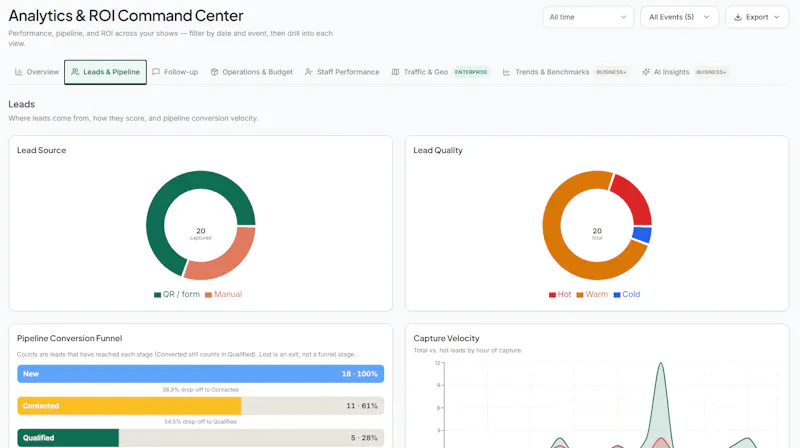The width and height of the screenshot is (800, 448).
Task: Click the Traffic & Geo map icon
Action: pyautogui.click(x=395, y=72)
